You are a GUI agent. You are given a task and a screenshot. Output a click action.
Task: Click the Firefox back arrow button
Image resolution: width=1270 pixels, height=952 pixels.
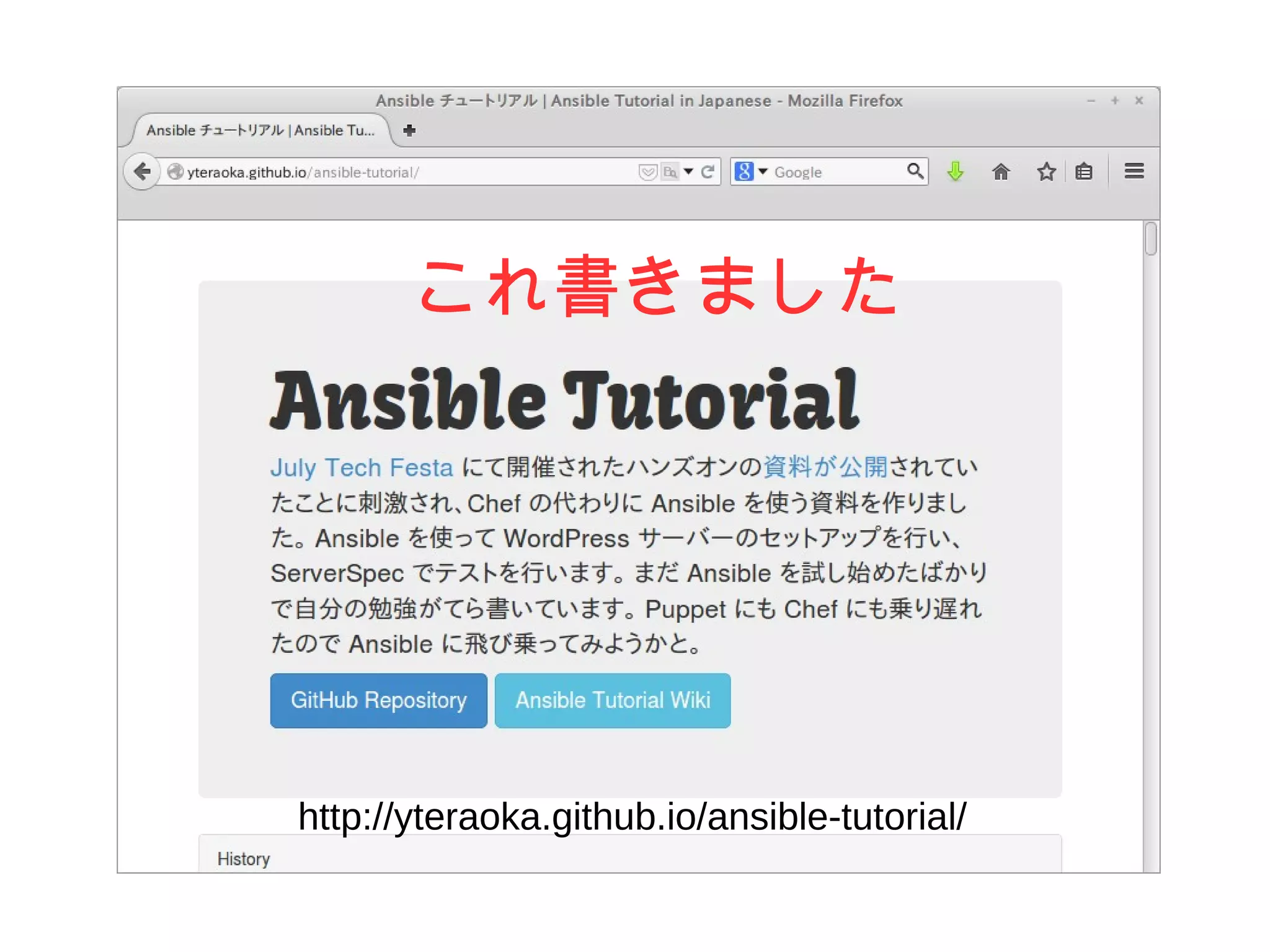pyautogui.click(x=143, y=171)
